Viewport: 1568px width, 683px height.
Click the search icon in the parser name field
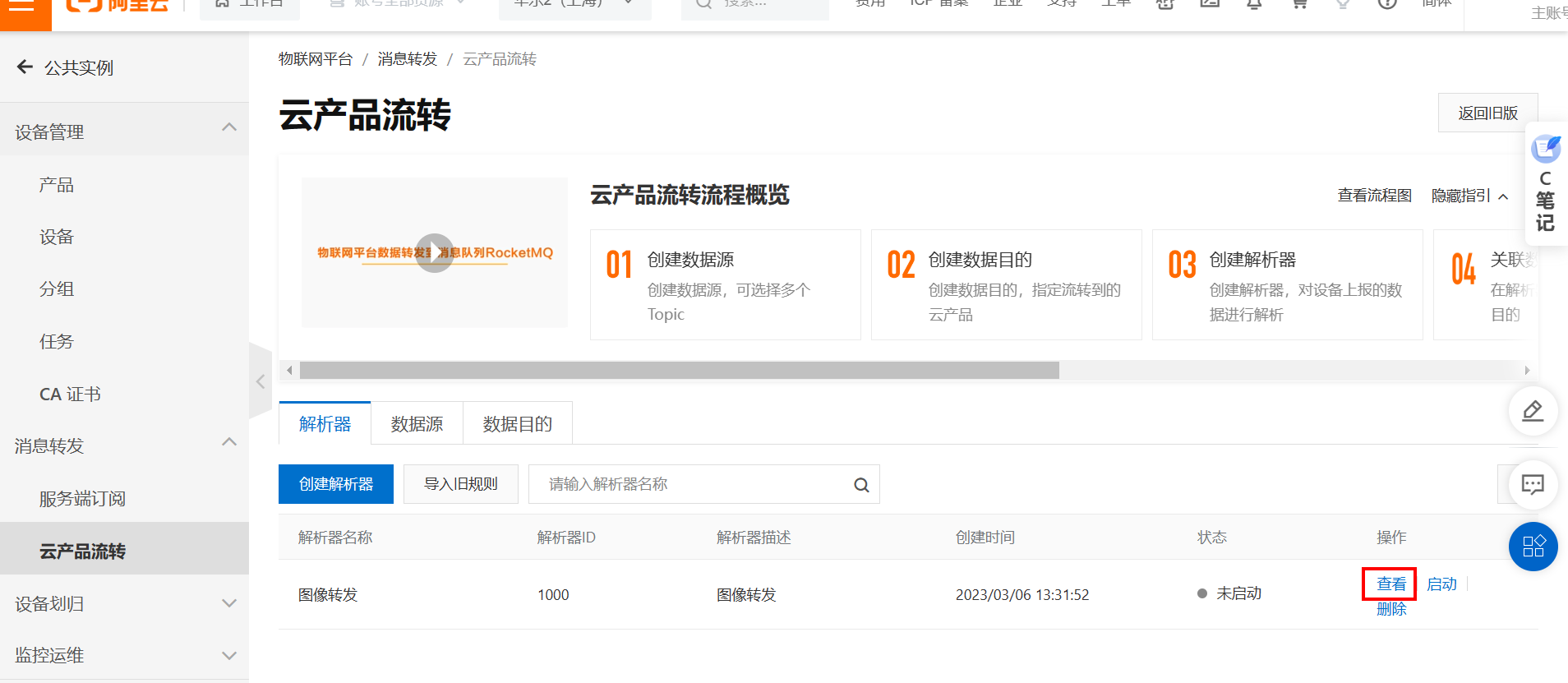pyautogui.click(x=861, y=485)
